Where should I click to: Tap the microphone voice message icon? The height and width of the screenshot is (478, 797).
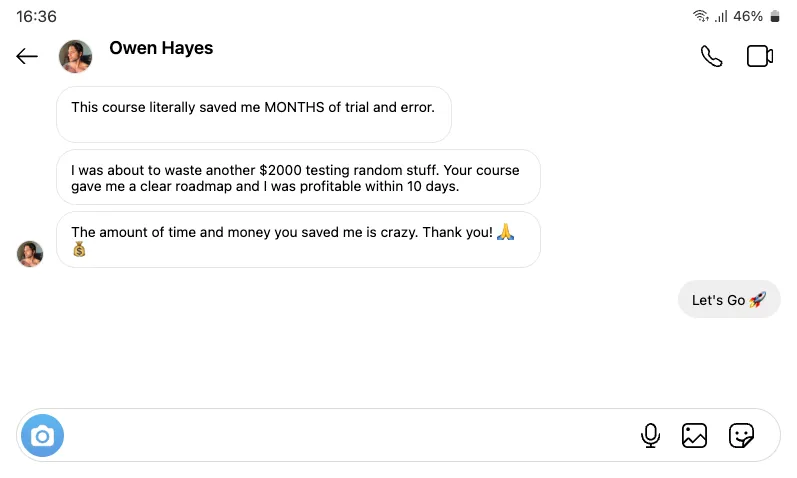(650, 436)
